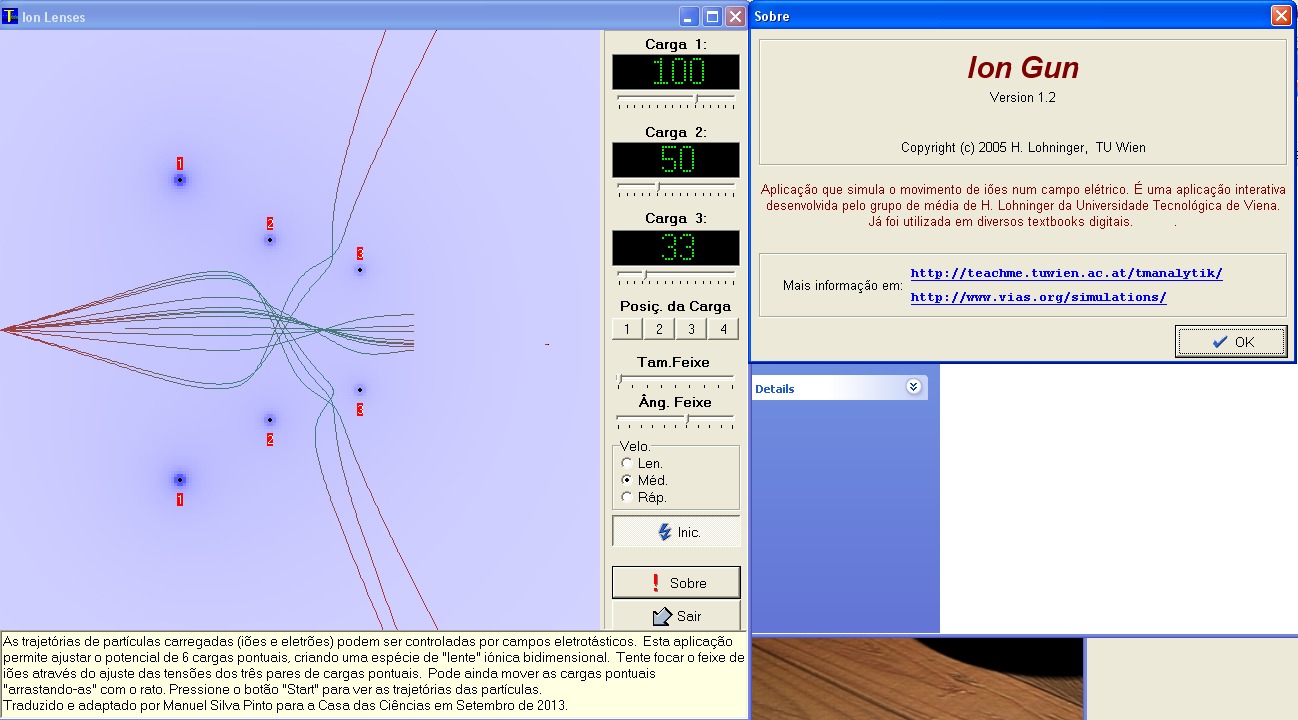Choose the Méd. speed option
Viewport: 1298px width, 720px height.
pyautogui.click(x=627, y=480)
